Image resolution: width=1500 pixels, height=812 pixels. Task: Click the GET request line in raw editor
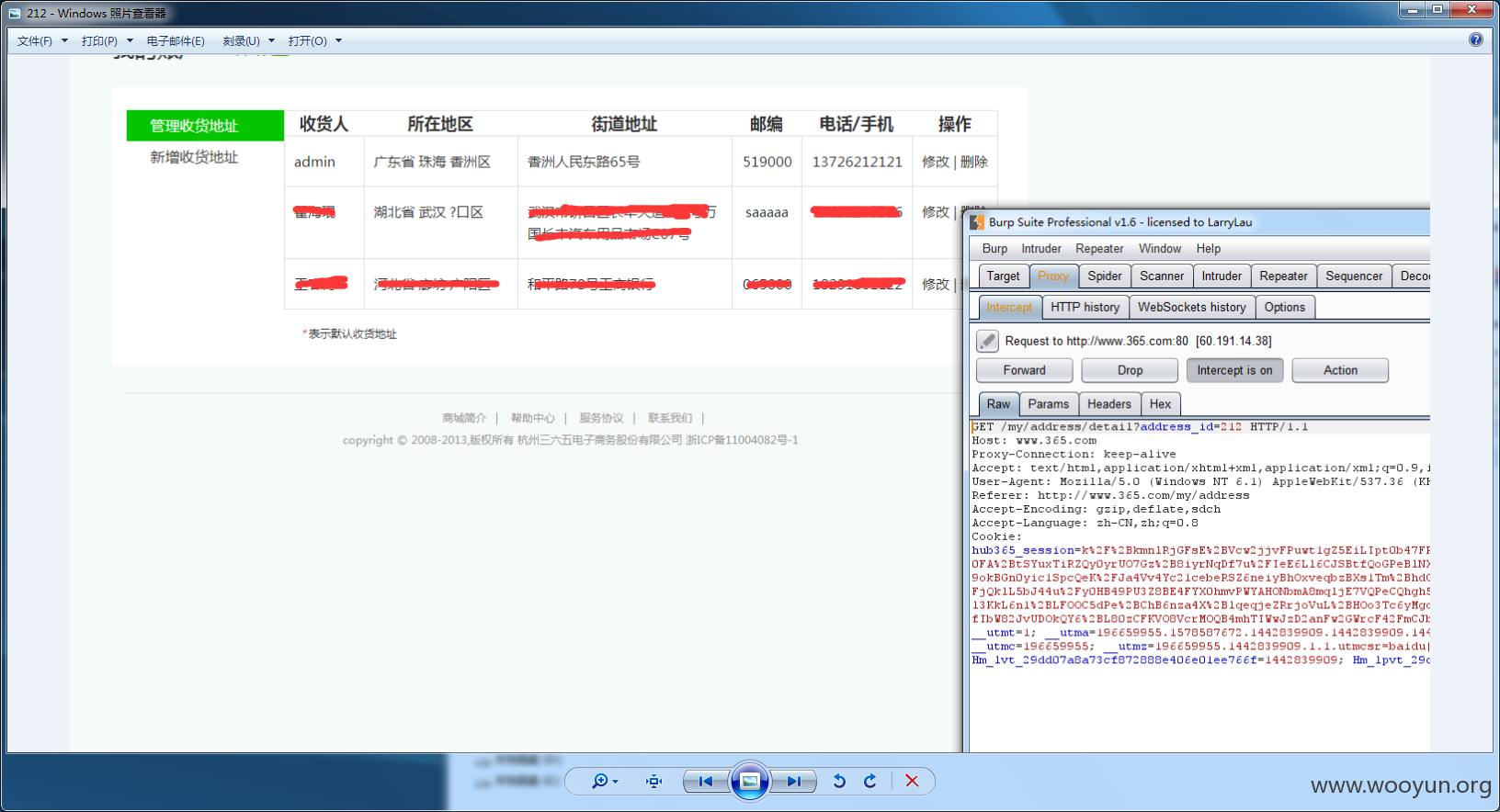click(1140, 427)
